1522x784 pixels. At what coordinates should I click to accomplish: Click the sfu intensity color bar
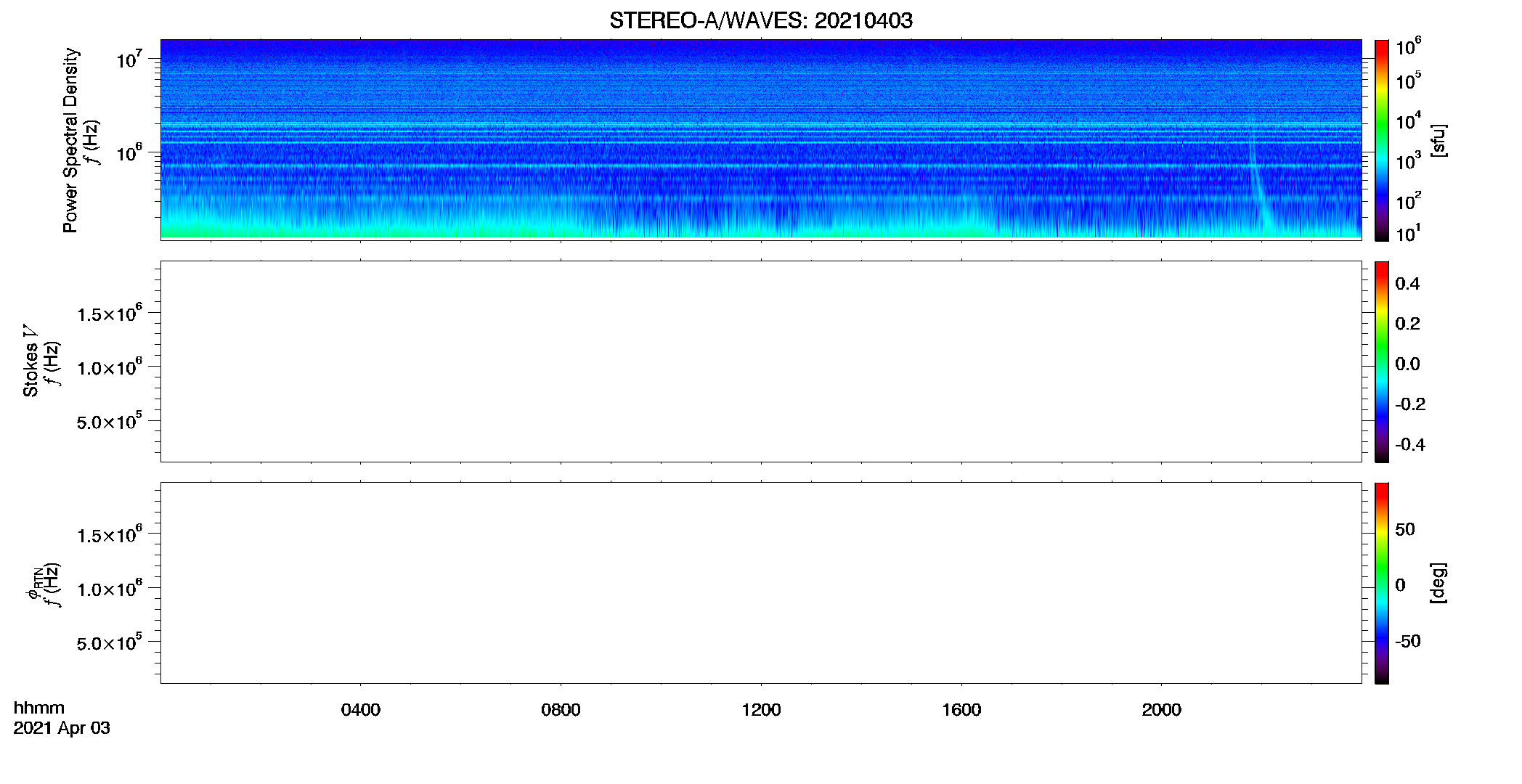tap(1381, 140)
